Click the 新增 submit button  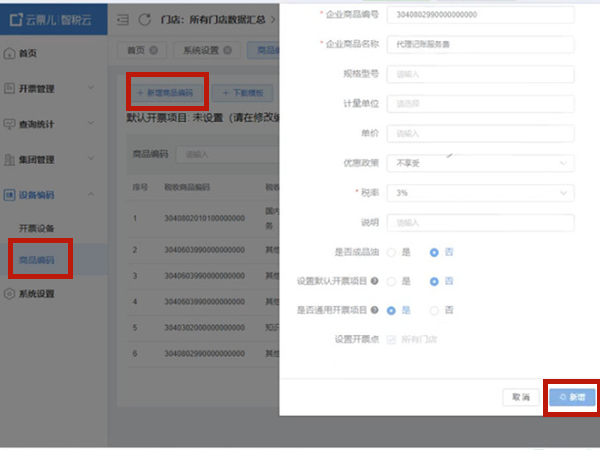[x=572, y=397]
